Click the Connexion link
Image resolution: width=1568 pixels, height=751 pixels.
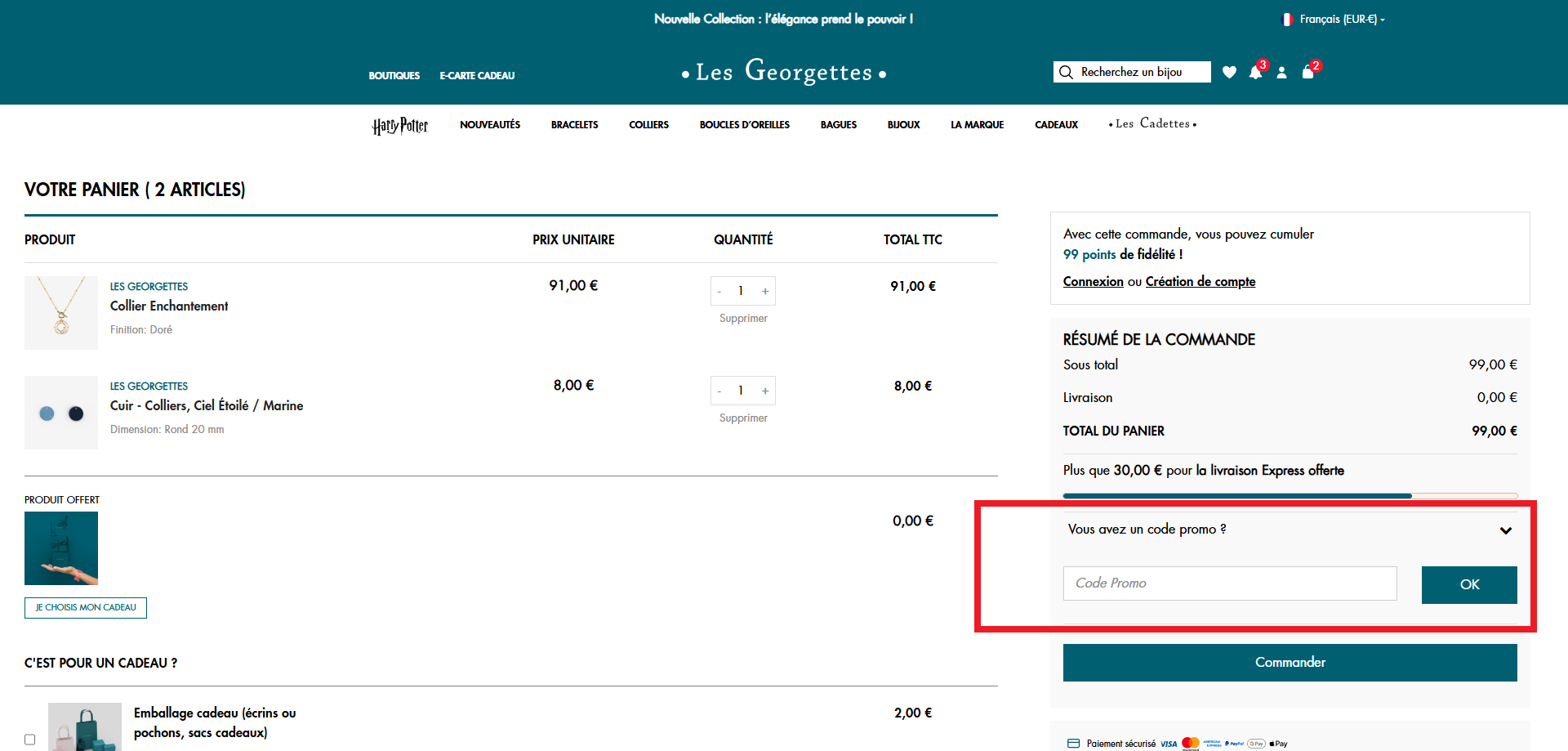click(x=1093, y=281)
